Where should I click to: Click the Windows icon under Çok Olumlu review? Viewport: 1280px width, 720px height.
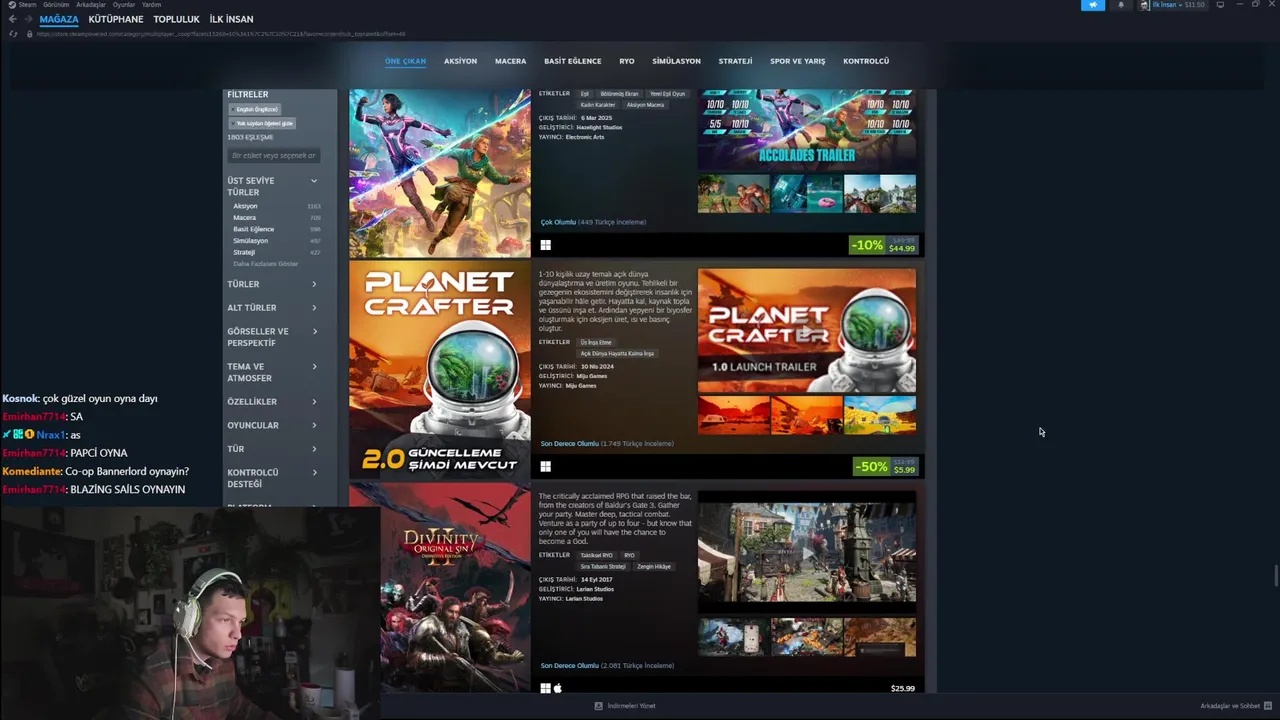(x=545, y=245)
